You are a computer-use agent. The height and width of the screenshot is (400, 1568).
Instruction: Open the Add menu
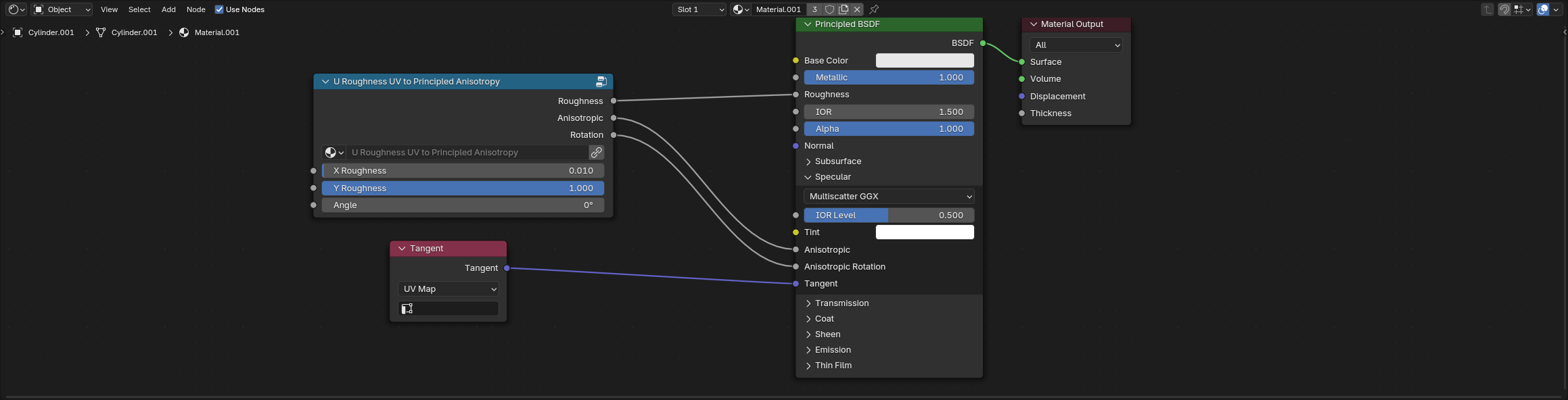point(168,9)
